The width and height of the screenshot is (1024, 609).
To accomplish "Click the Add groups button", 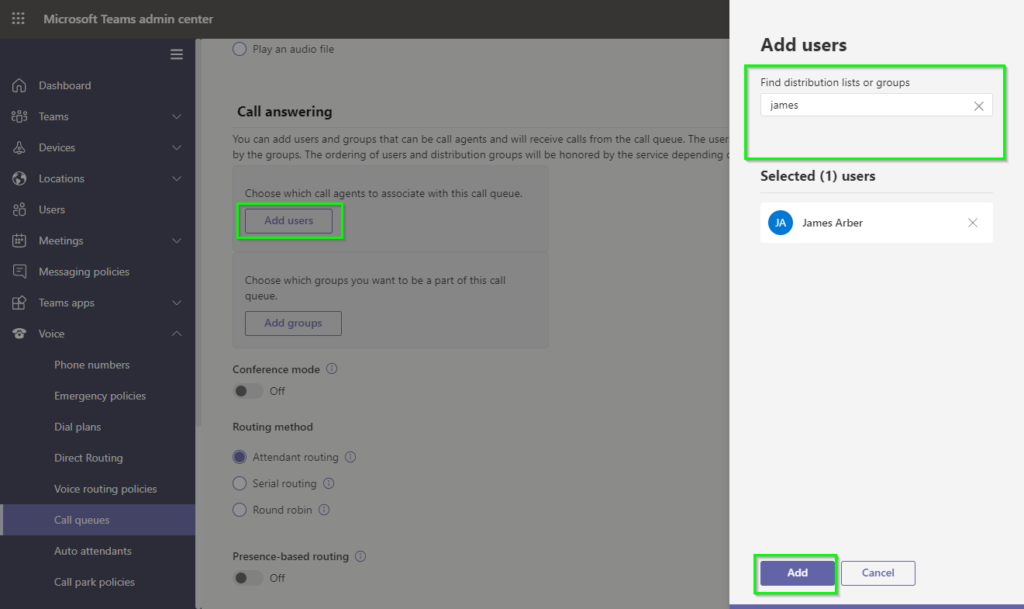I will 293,323.
